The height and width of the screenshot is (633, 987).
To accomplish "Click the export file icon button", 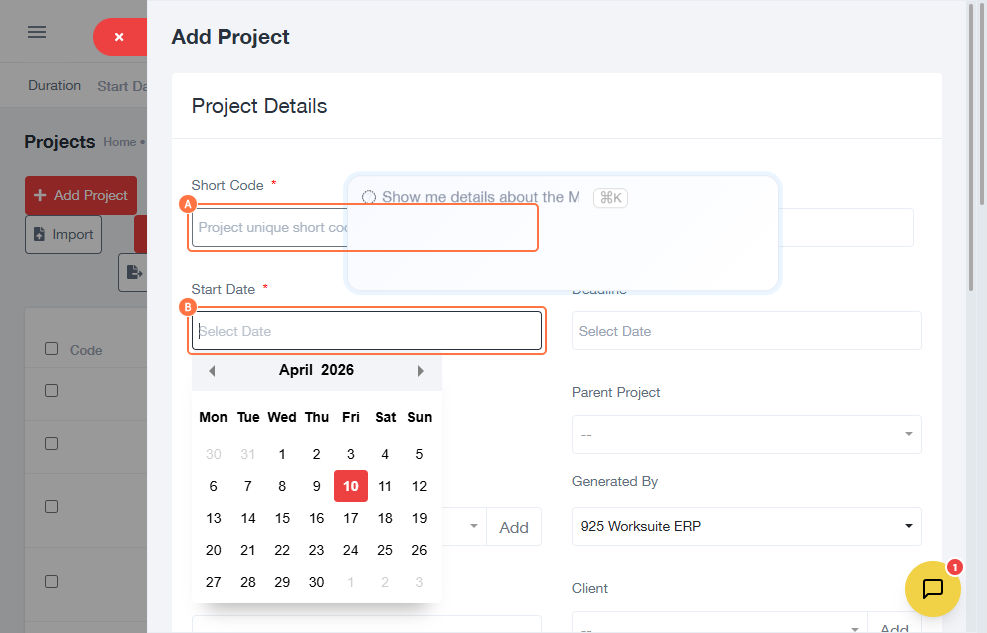I will click(134, 272).
